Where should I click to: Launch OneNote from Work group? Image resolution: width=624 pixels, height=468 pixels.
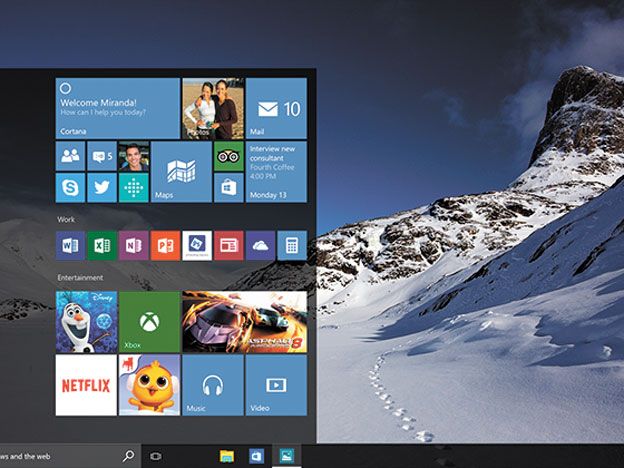coord(134,246)
